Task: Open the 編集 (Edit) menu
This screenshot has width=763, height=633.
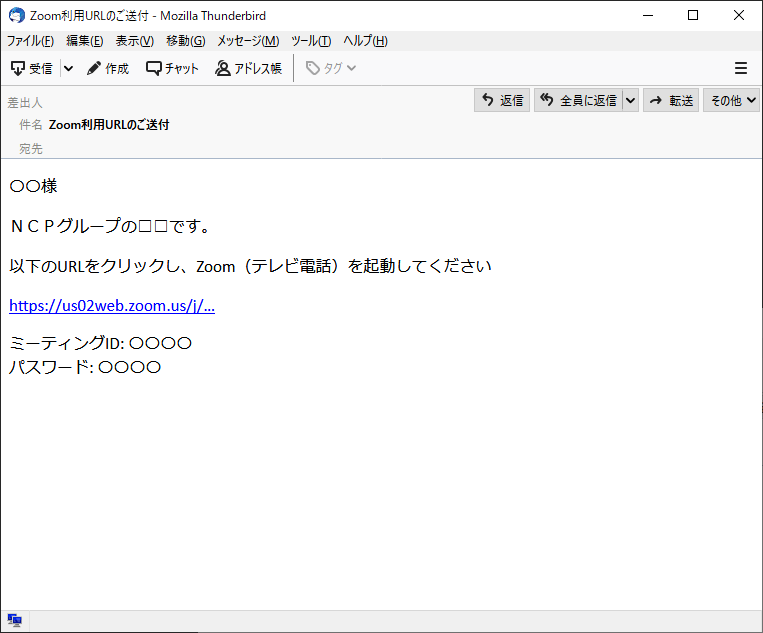Action: [84, 41]
